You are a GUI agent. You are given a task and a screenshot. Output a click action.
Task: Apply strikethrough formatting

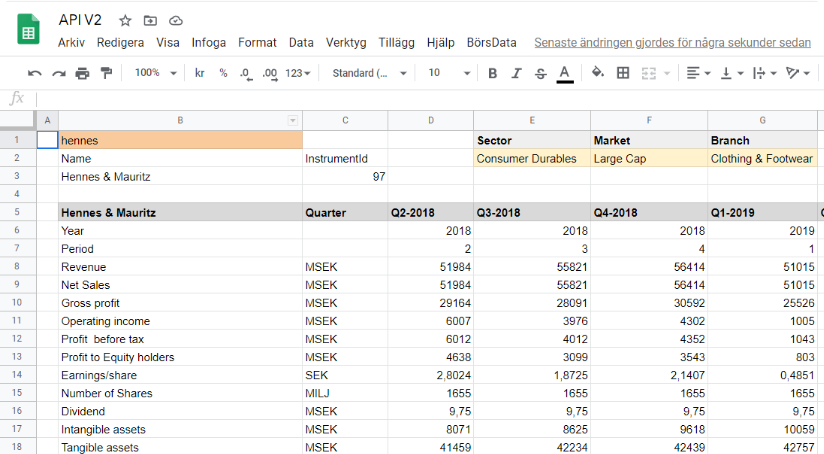point(540,73)
